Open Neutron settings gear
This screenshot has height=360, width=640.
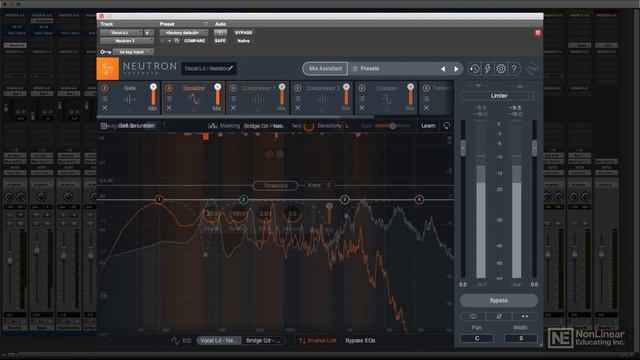click(x=501, y=69)
